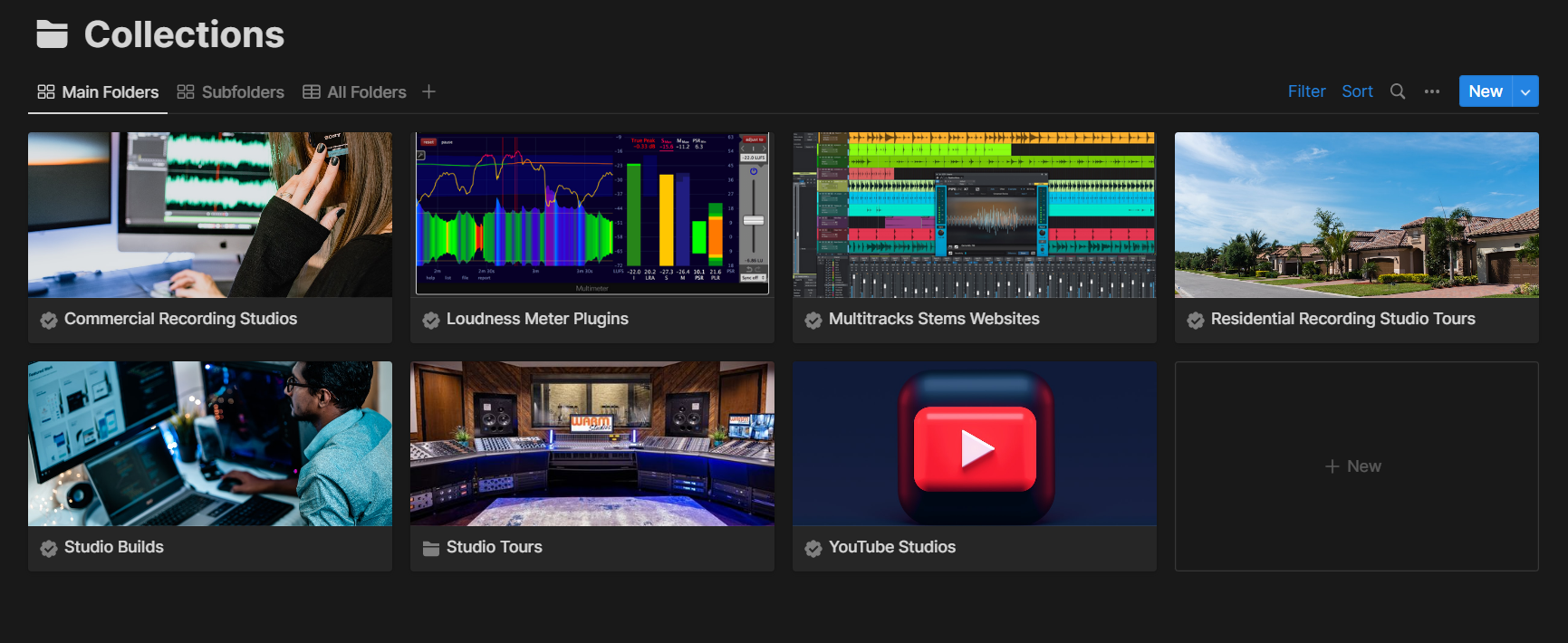1568x643 pixels.
Task: Click the badge icon beside Residential Recording Studio Tours
Action: 1196,320
